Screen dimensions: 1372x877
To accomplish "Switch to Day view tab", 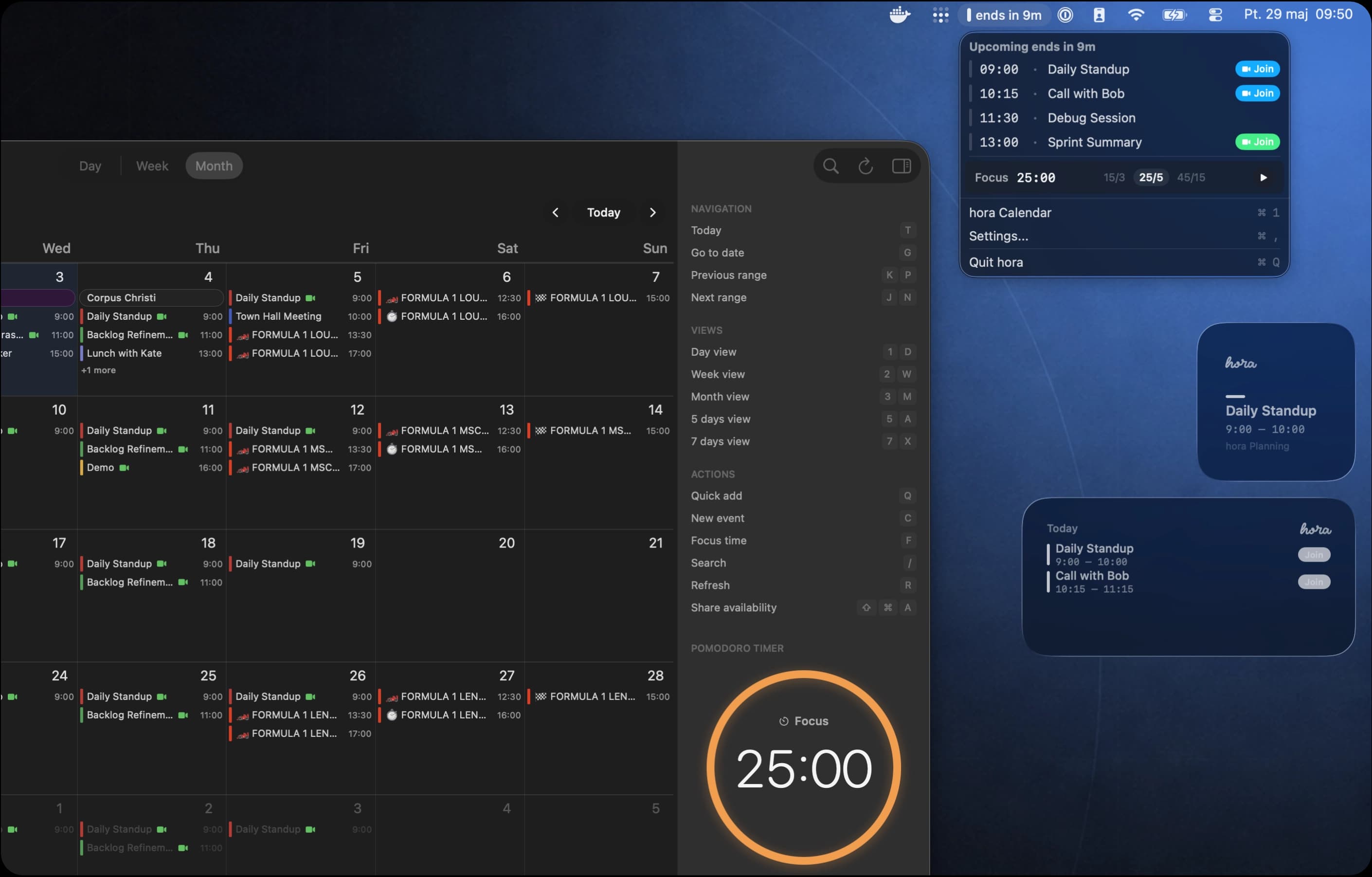I will point(90,166).
